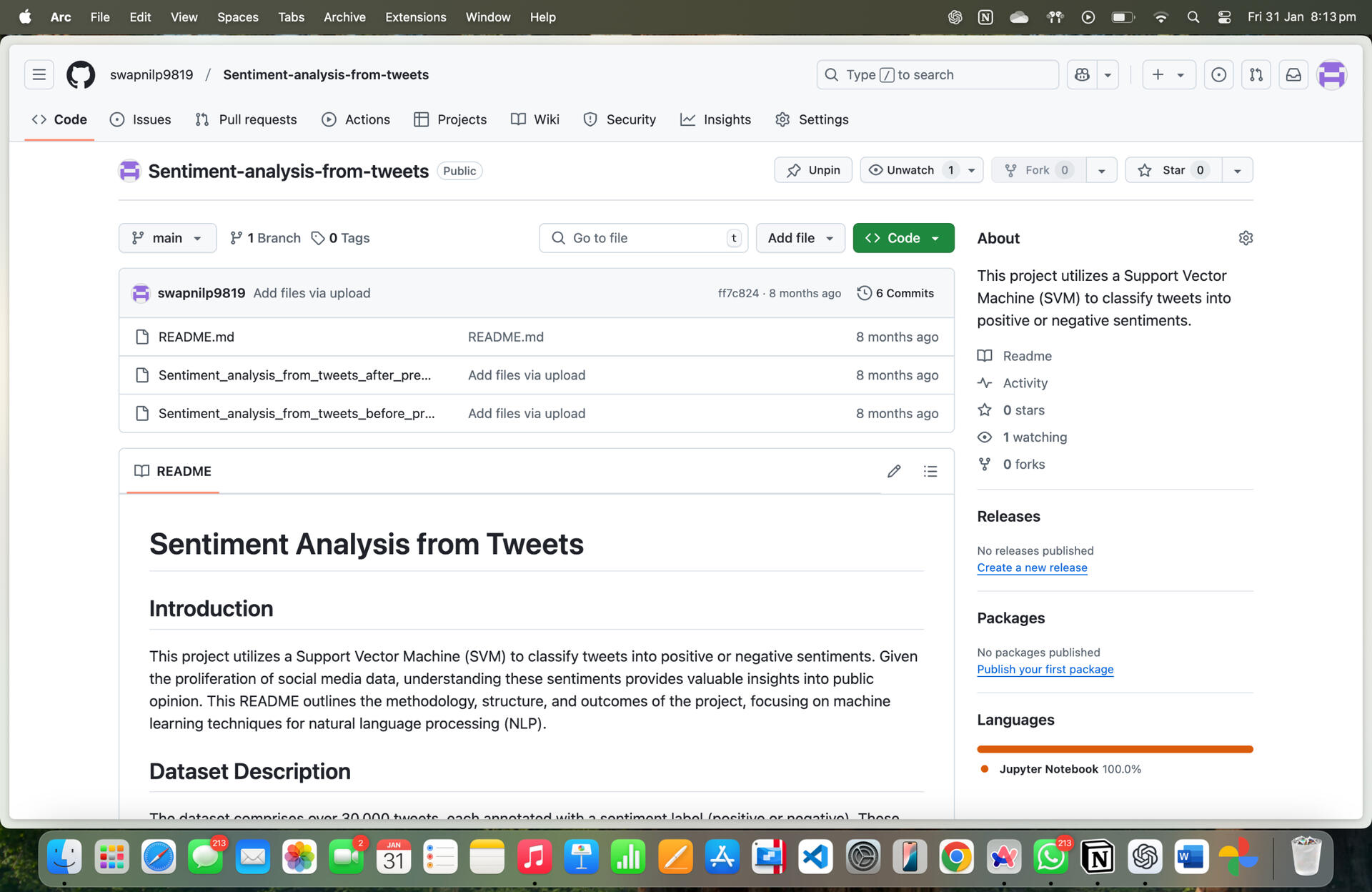
Task: Open About settings gear icon
Action: point(1246,238)
